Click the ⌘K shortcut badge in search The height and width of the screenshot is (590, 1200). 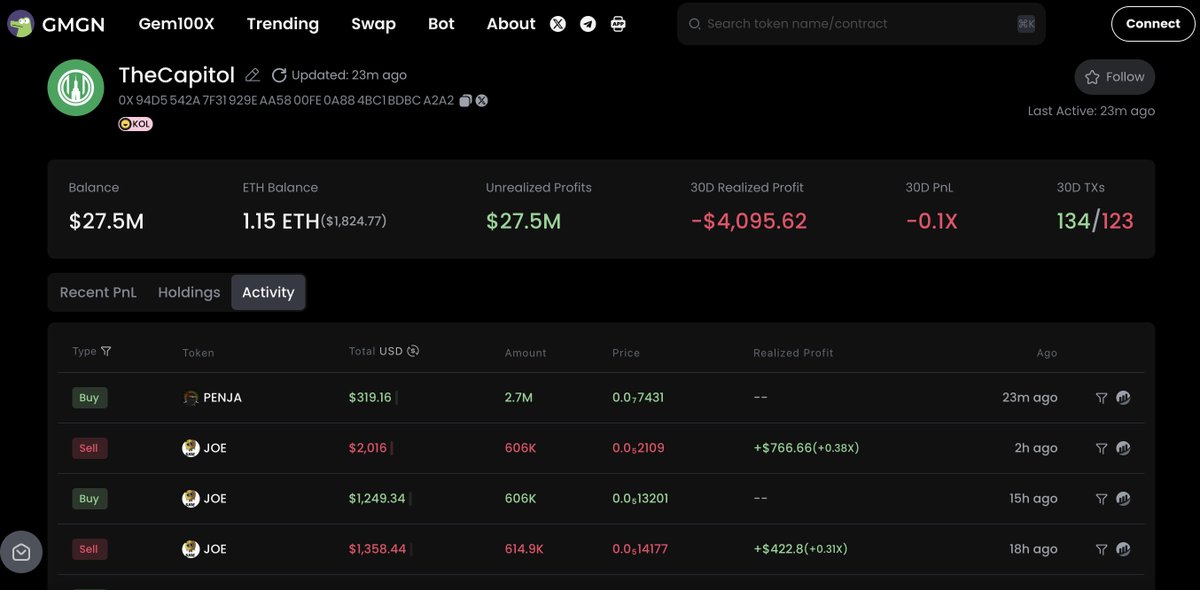(x=1026, y=24)
